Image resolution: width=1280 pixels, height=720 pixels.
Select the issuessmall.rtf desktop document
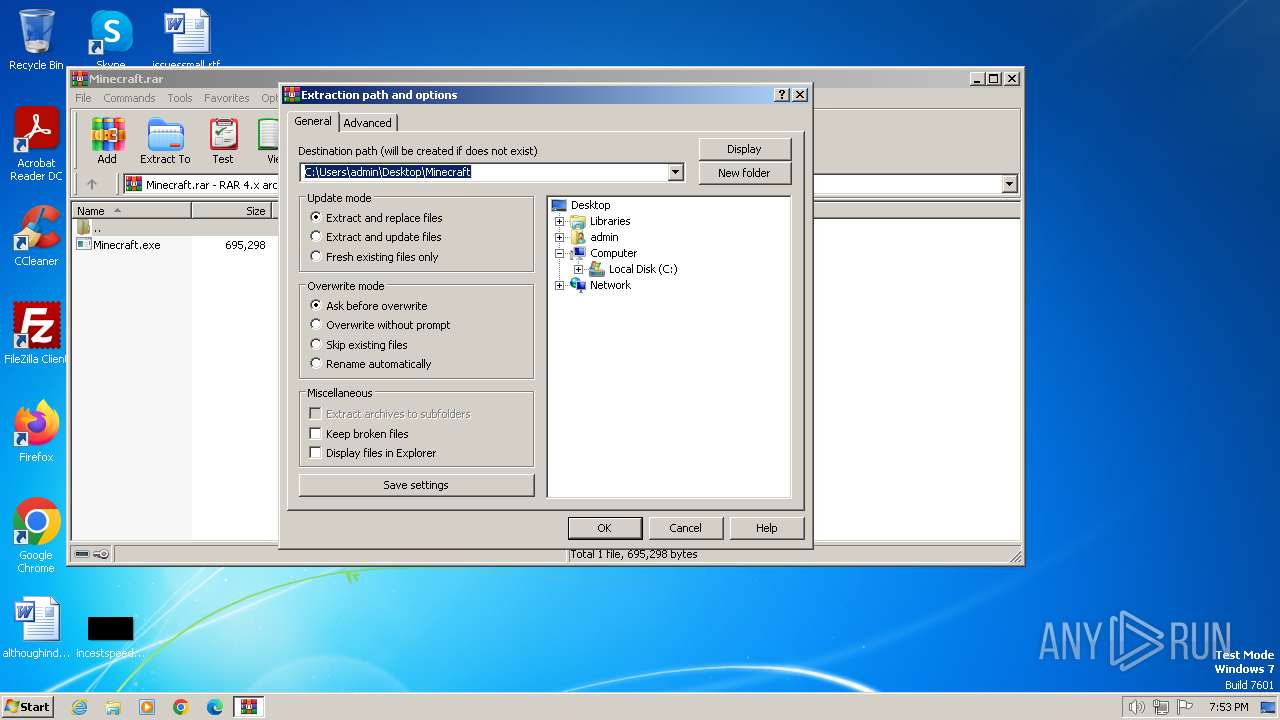[x=186, y=39]
